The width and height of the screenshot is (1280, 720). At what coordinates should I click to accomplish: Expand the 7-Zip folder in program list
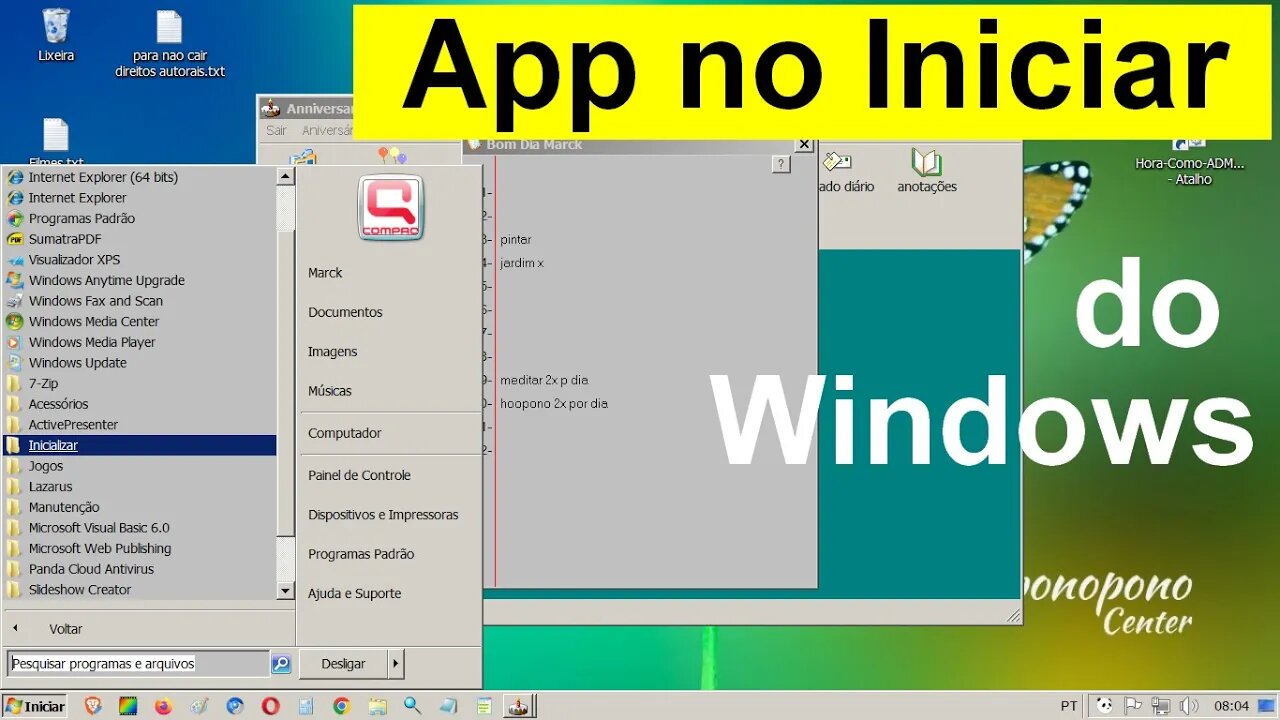click(139, 383)
